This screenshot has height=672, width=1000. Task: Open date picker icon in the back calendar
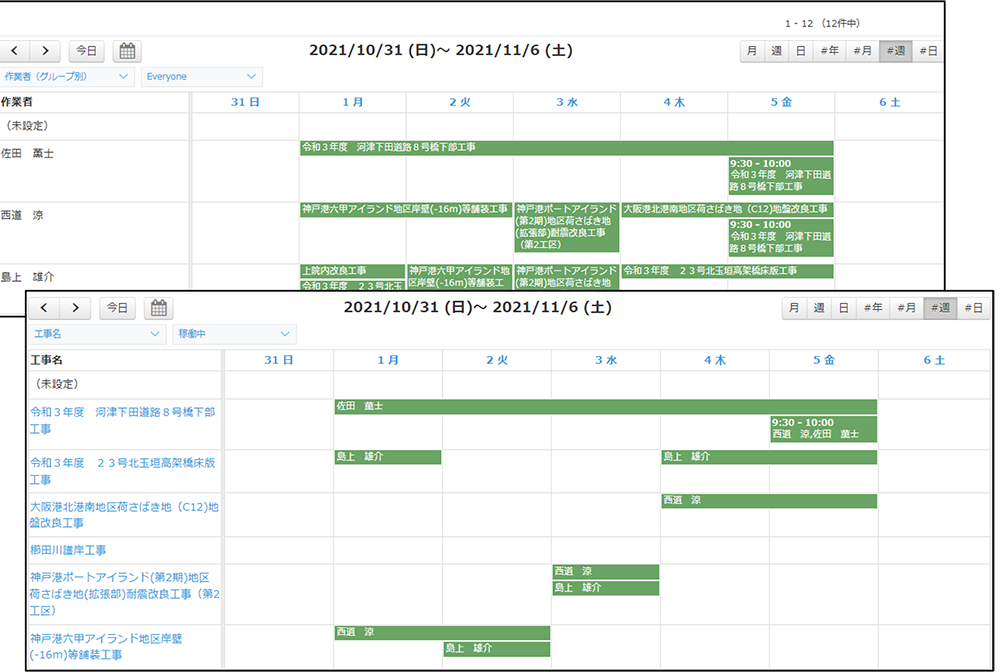127,51
